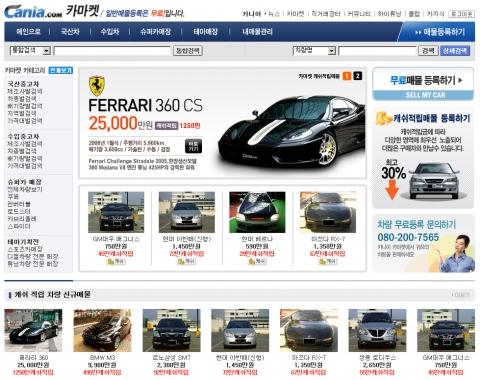Screen dimensions: 480x380
Task: Click into the car name search text field
Action: 377,51
